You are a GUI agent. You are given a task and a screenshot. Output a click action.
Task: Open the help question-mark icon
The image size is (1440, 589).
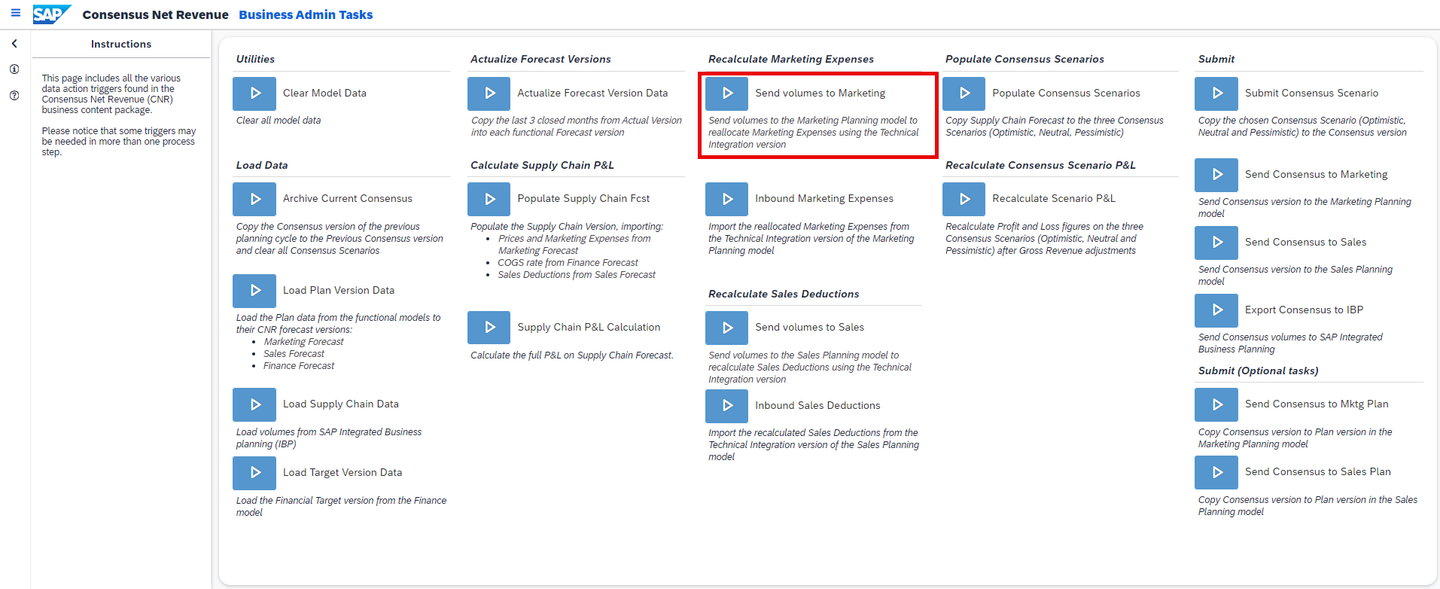[14, 96]
